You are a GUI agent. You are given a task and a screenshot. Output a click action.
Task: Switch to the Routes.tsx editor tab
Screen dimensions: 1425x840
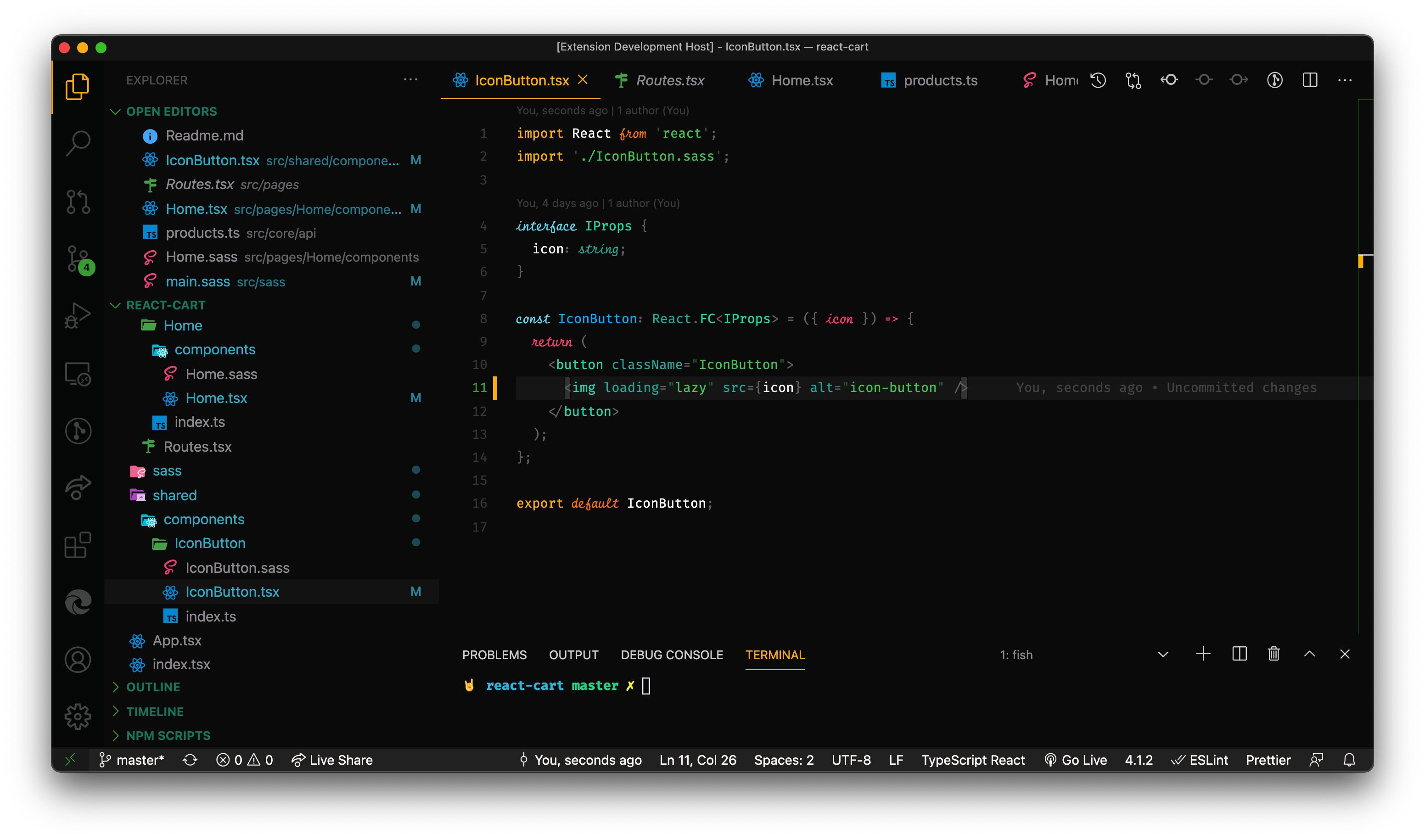(669, 80)
